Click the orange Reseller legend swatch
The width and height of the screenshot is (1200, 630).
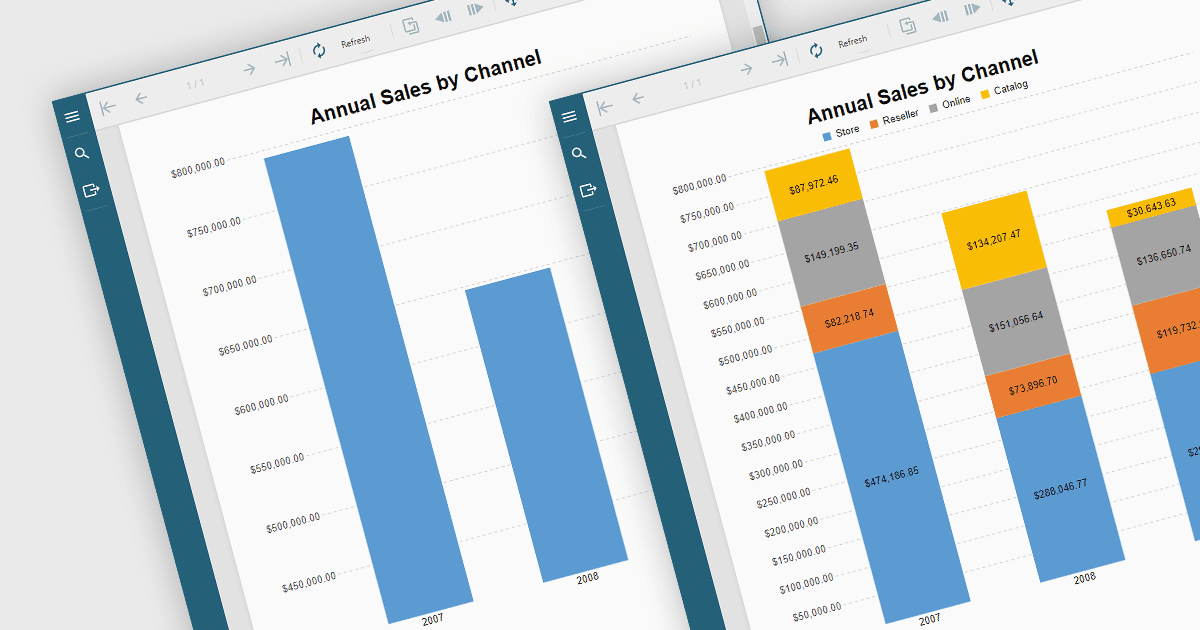click(873, 123)
